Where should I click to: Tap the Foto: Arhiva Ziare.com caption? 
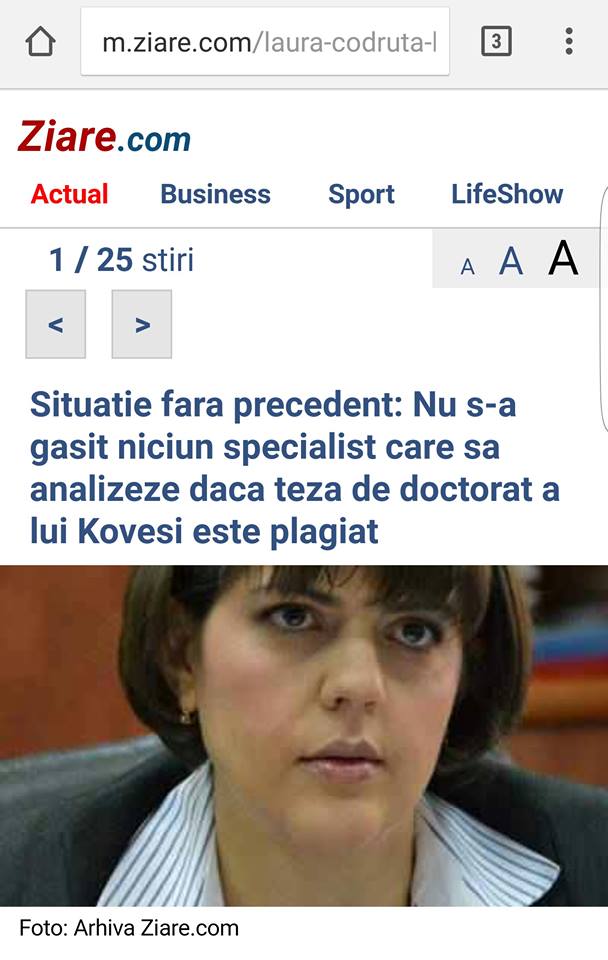[x=129, y=928]
